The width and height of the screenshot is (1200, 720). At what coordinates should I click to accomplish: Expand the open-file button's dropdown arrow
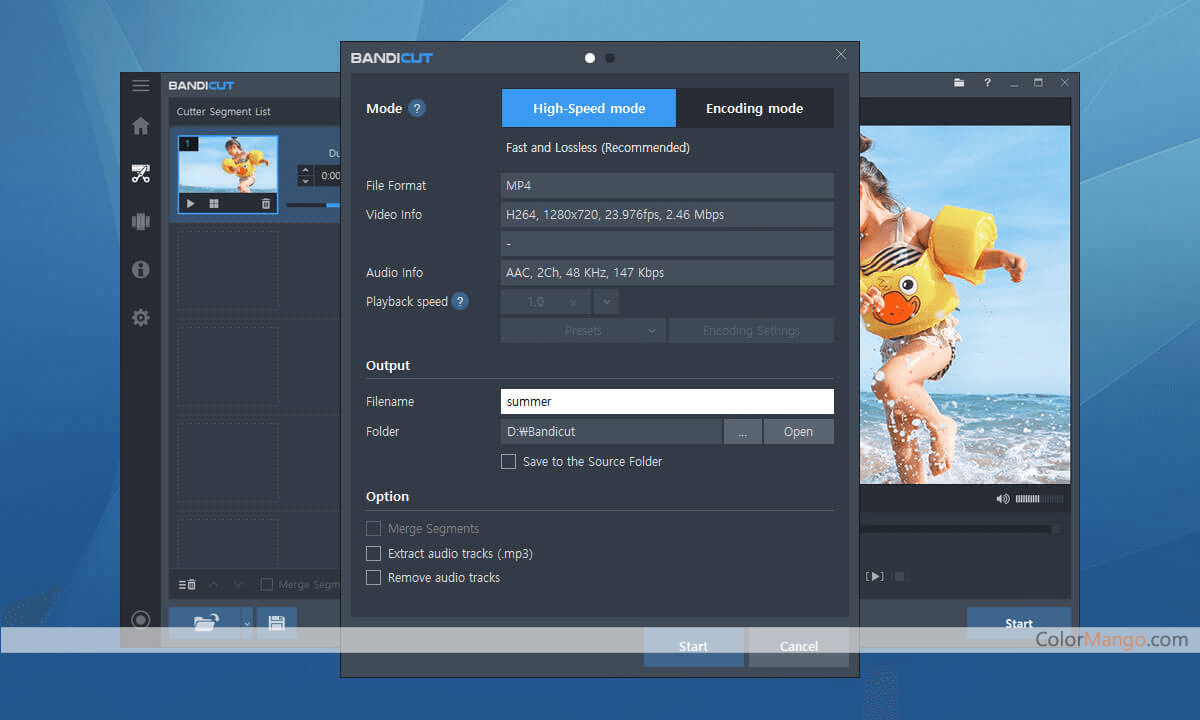click(244, 622)
